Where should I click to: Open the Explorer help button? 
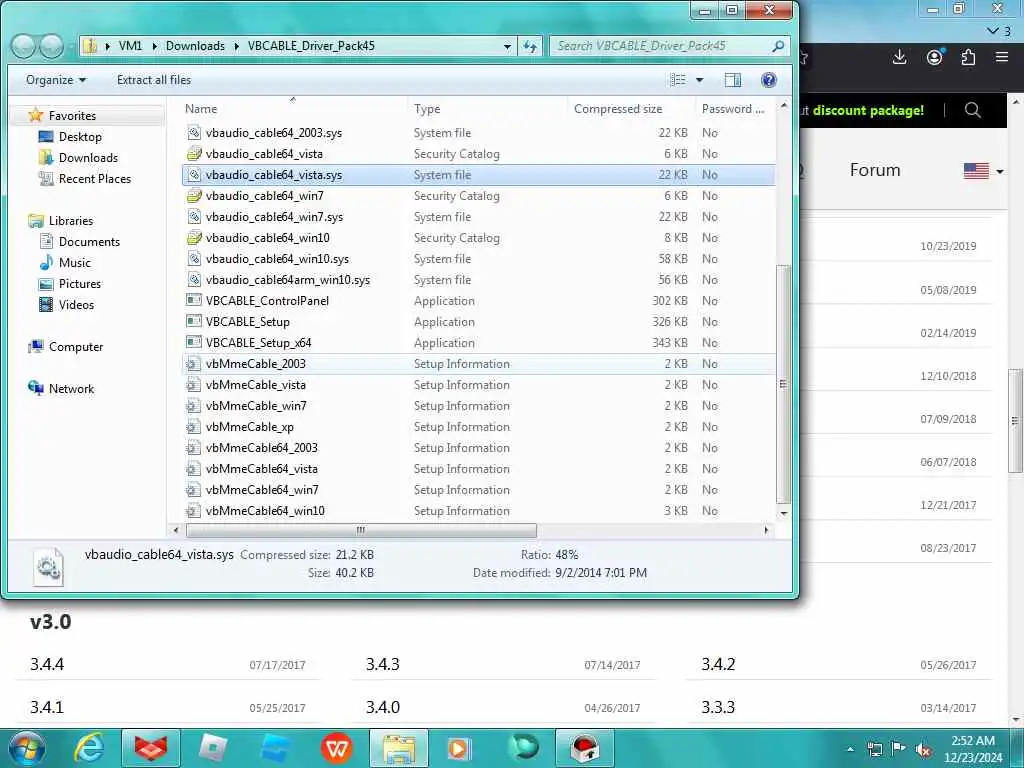(769, 80)
